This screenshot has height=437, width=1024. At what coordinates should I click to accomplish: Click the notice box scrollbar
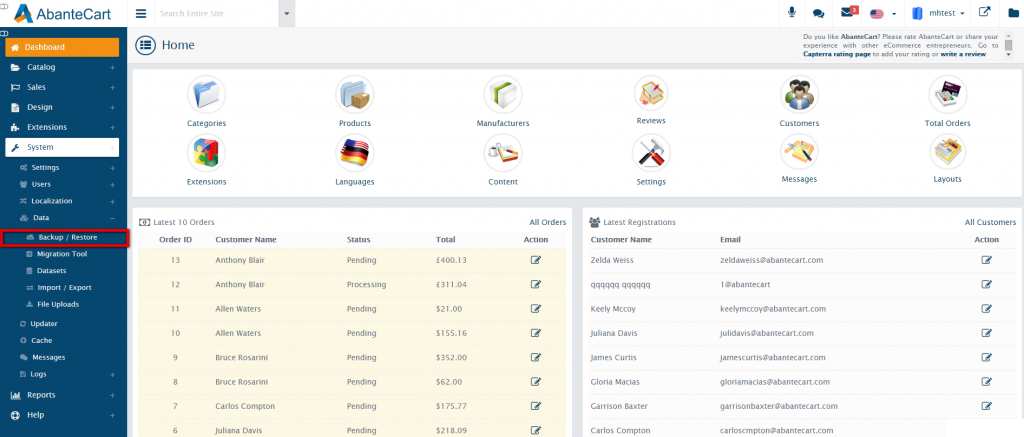pos(1009,45)
